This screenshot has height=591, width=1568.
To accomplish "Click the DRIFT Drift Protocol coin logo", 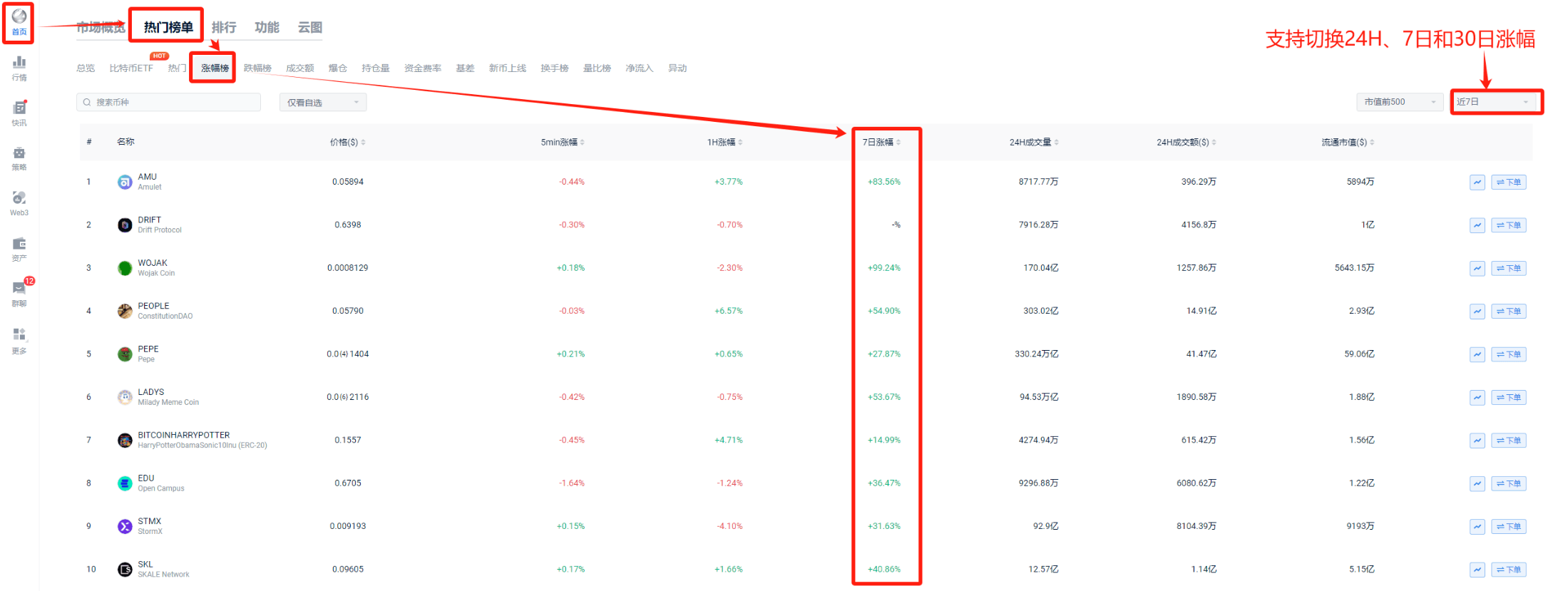I will (125, 225).
